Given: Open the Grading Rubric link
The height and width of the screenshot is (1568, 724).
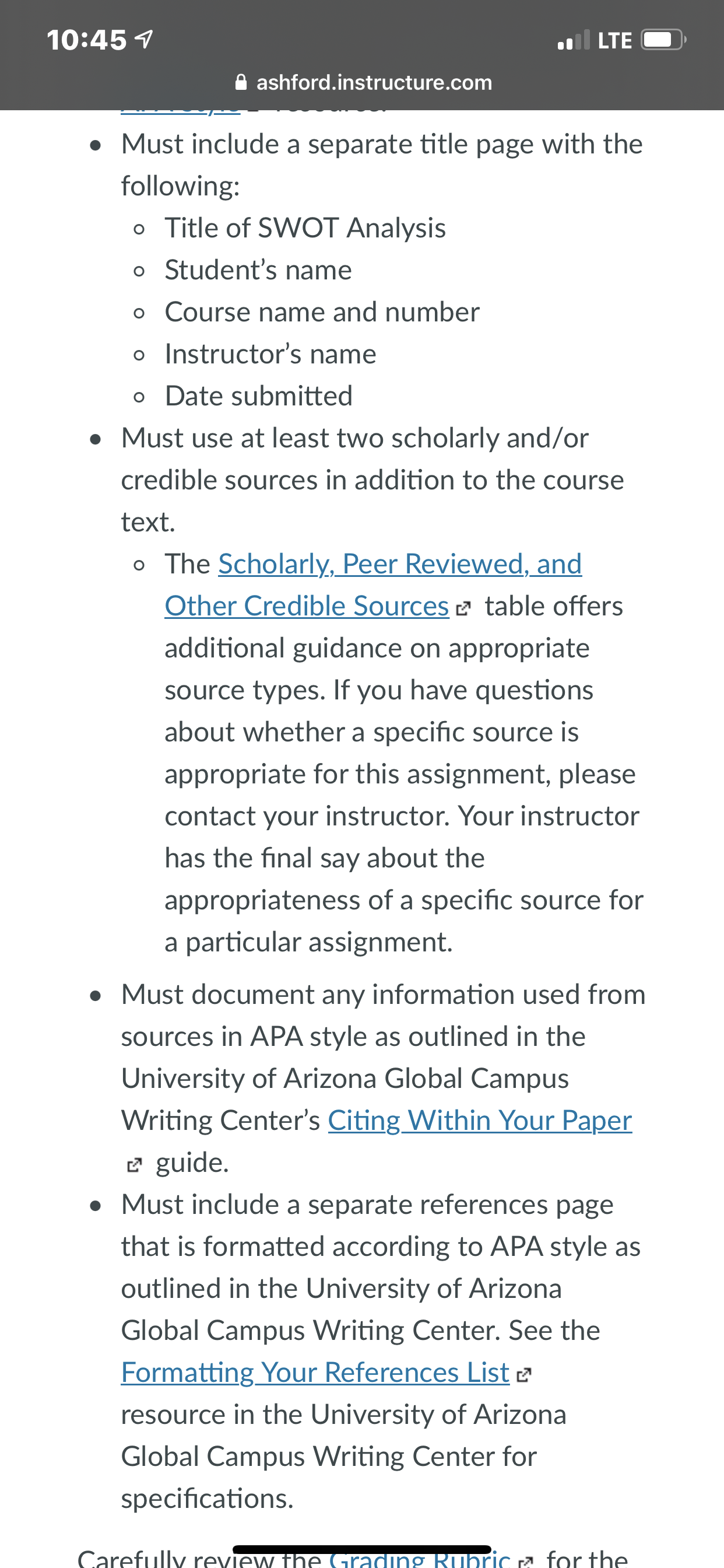Looking at the screenshot, I should 420,1558.
